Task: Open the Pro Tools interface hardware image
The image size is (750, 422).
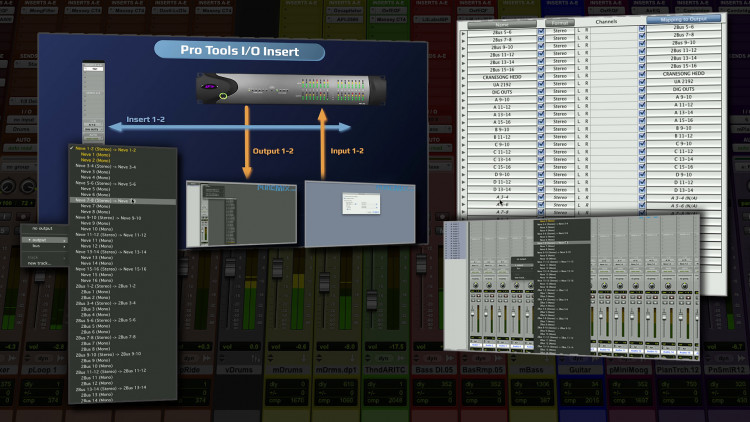Action: [x=291, y=89]
